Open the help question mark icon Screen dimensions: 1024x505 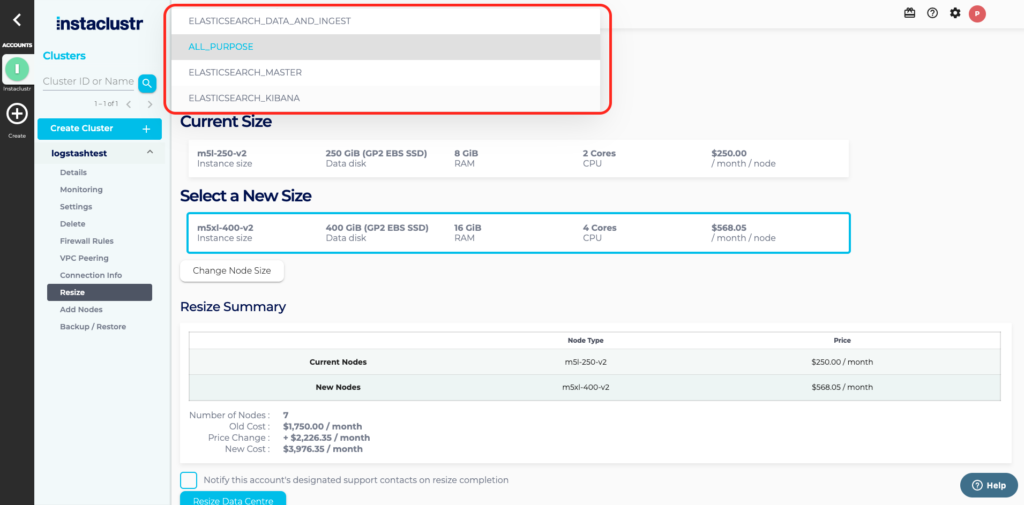click(x=932, y=13)
